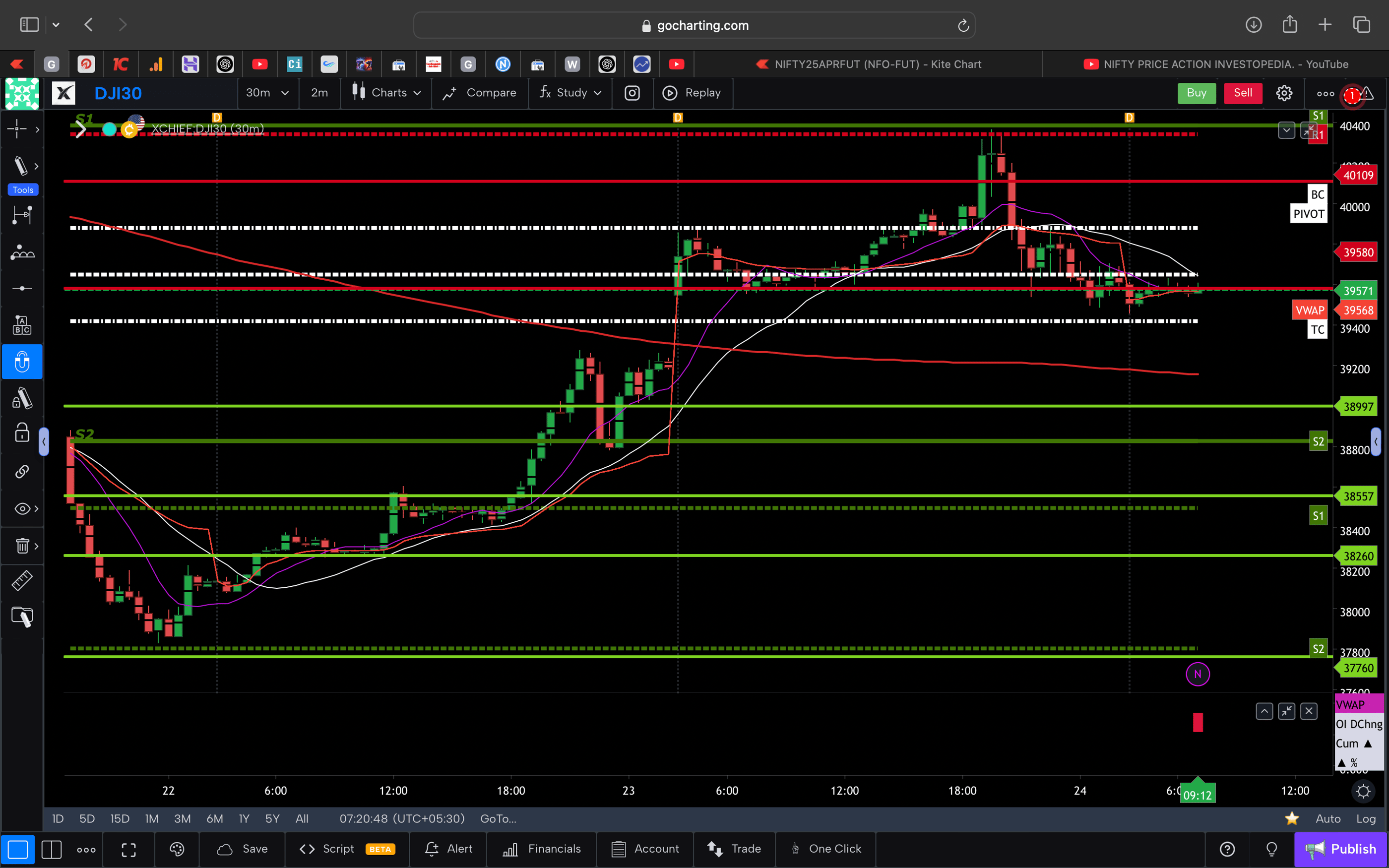The width and height of the screenshot is (1389, 868).
Task: Select the crosshair cursor tool
Action: coord(17,129)
